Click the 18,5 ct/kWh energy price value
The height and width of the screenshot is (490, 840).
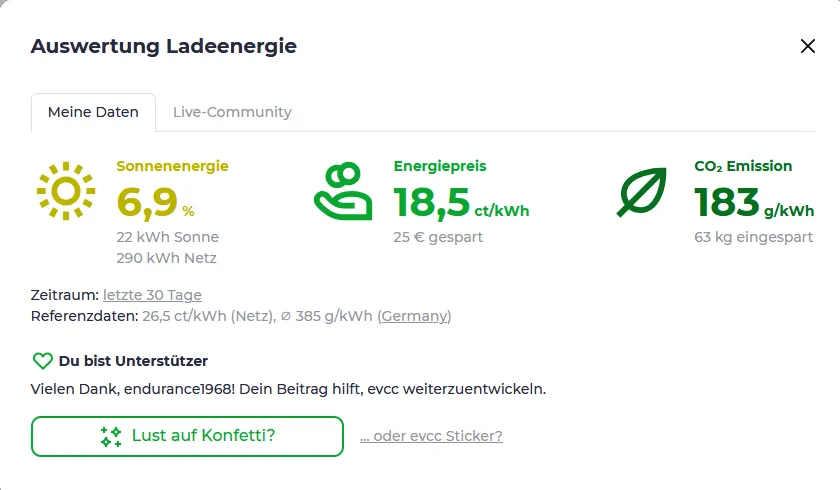461,203
